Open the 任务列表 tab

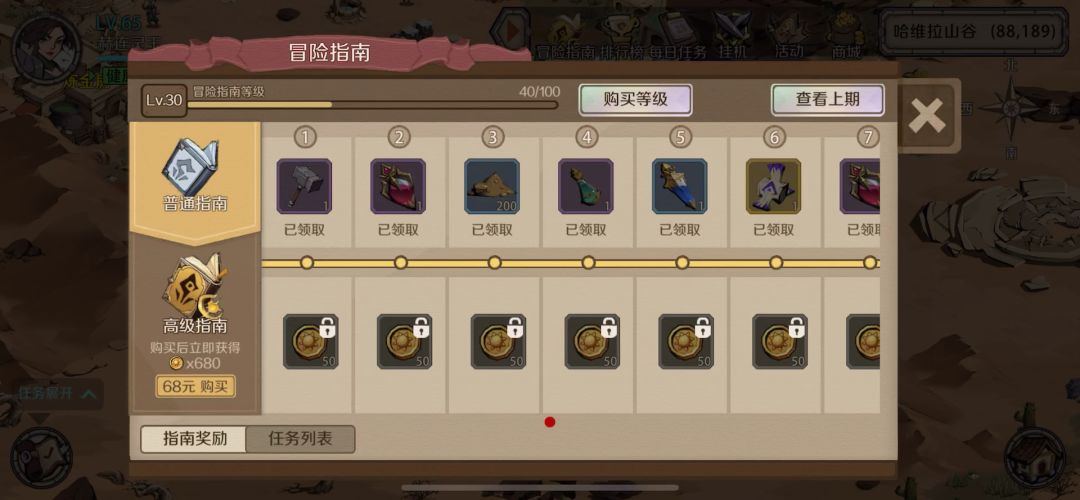[x=300, y=439]
